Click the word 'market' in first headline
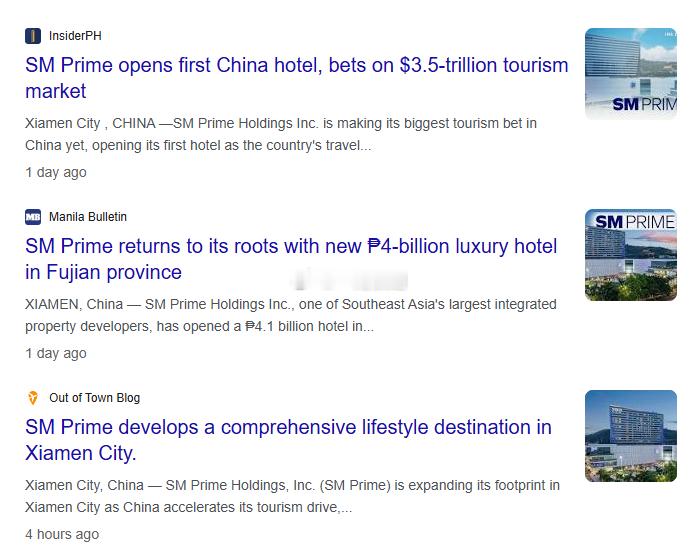Viewport: 700px width, 559px height. point(55,92)
